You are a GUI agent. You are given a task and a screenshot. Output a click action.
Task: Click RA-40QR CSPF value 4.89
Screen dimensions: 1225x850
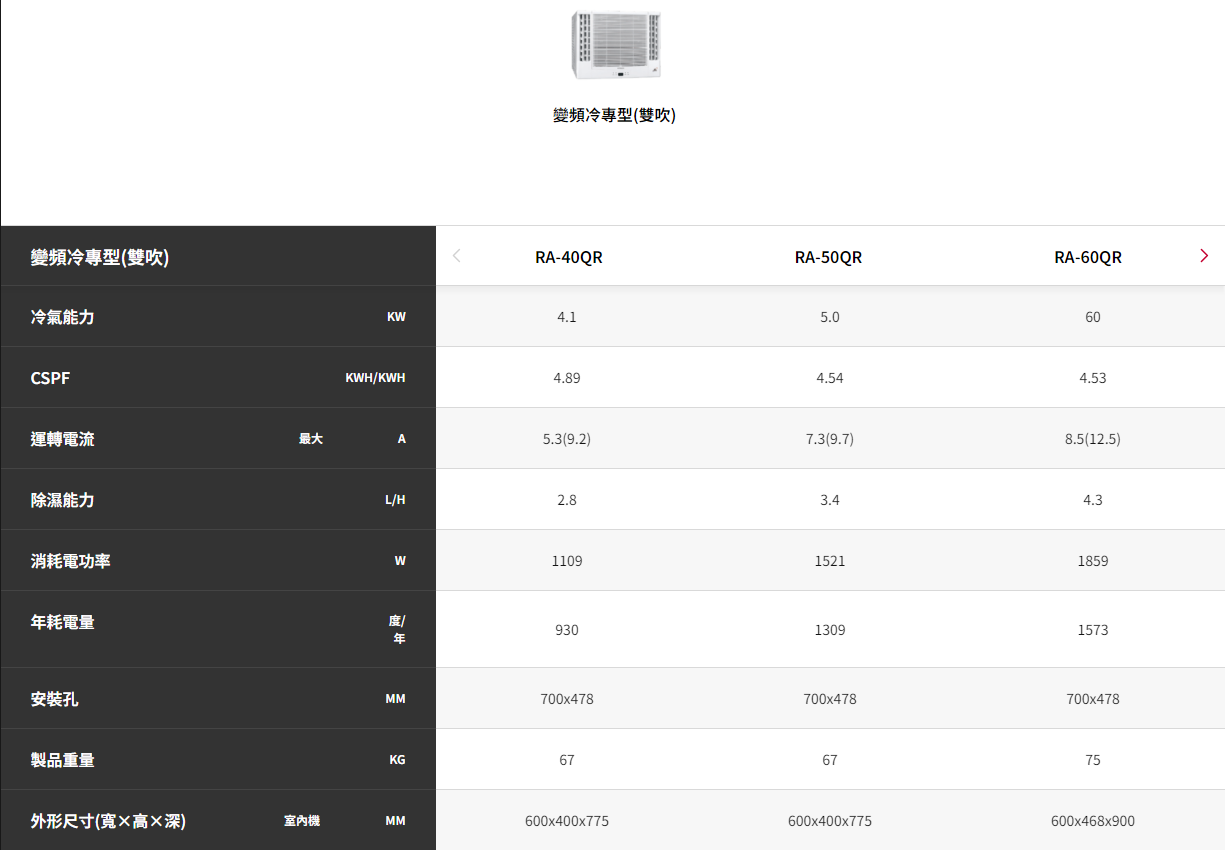tap(567, 378)
